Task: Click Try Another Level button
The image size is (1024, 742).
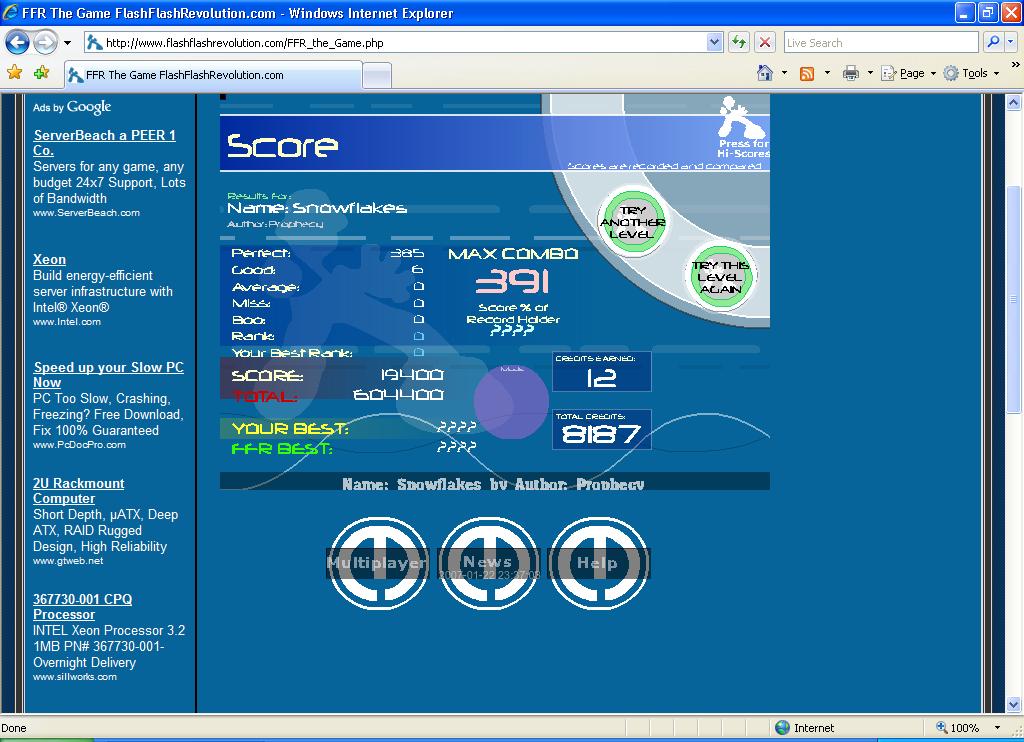Action: tap(632, 222)
